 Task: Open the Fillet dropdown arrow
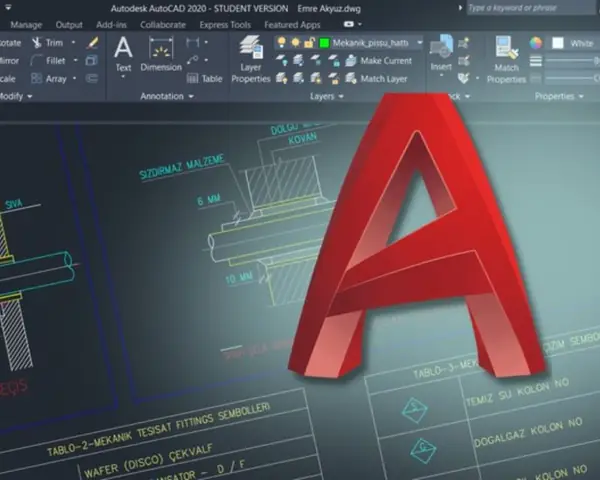[75, 60]
